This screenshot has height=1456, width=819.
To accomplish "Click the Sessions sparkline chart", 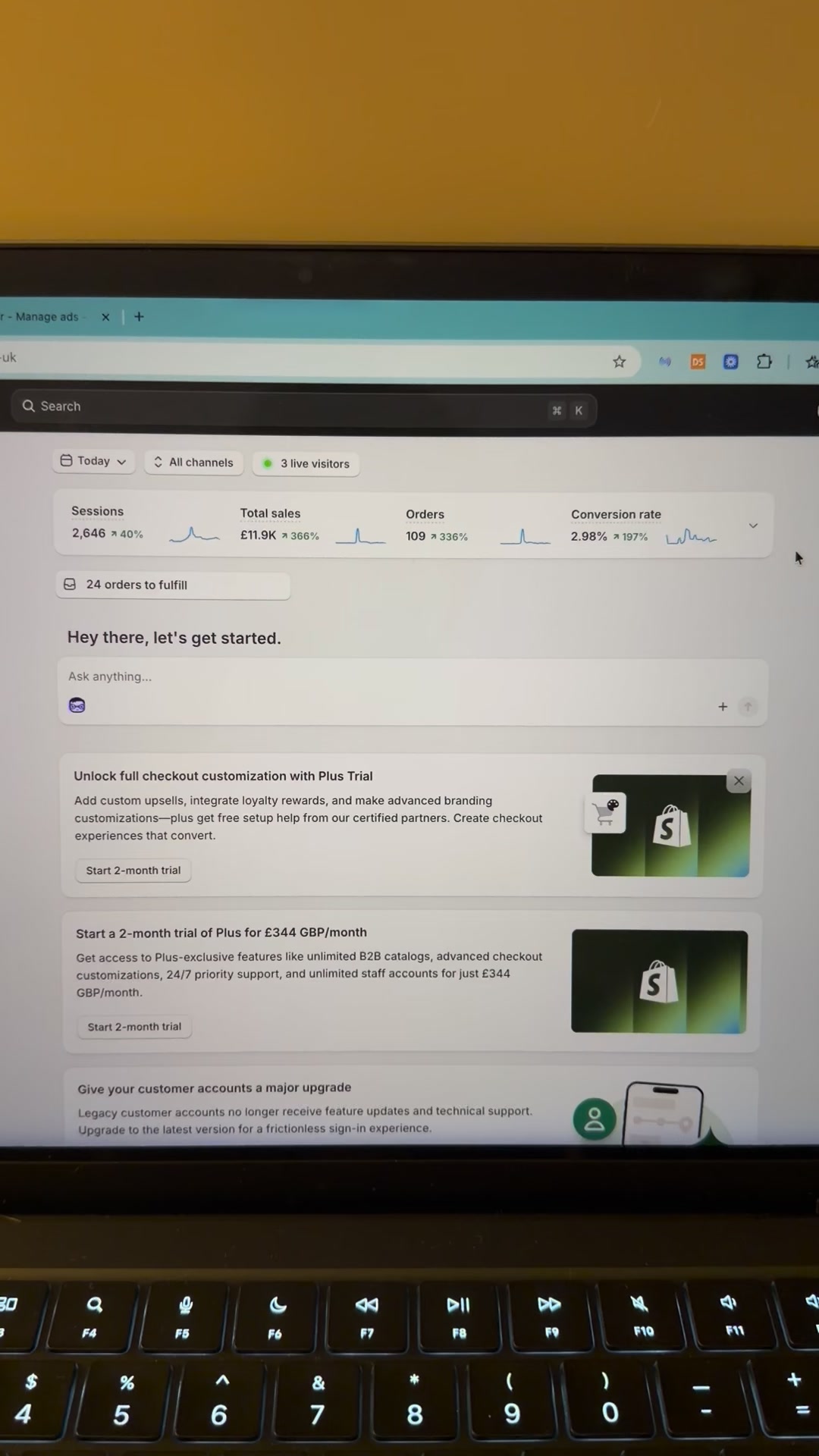I will point(194,535).
